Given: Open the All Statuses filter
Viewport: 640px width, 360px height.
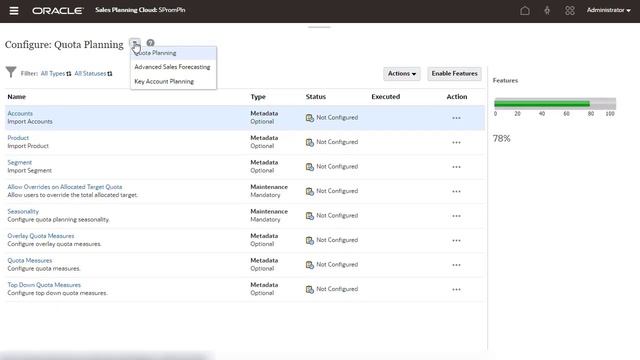Looking at the screenshot, I should pyautogui.click(x=93, y=73).
